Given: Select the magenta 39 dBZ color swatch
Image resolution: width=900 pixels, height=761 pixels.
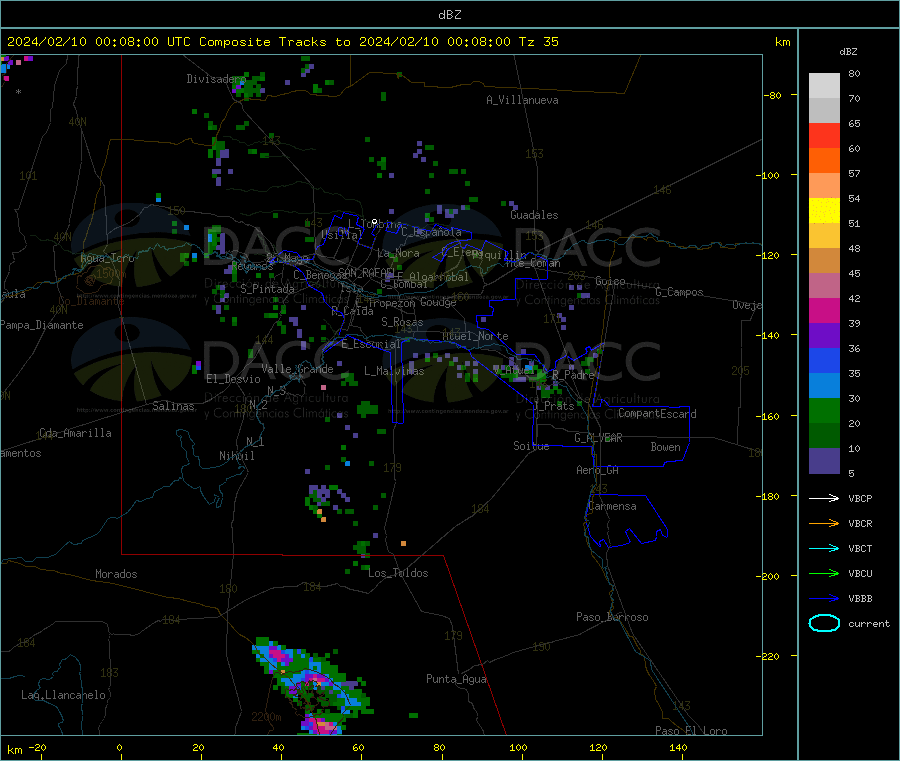Looking at the screenshot, I should [x=824, y=310].
